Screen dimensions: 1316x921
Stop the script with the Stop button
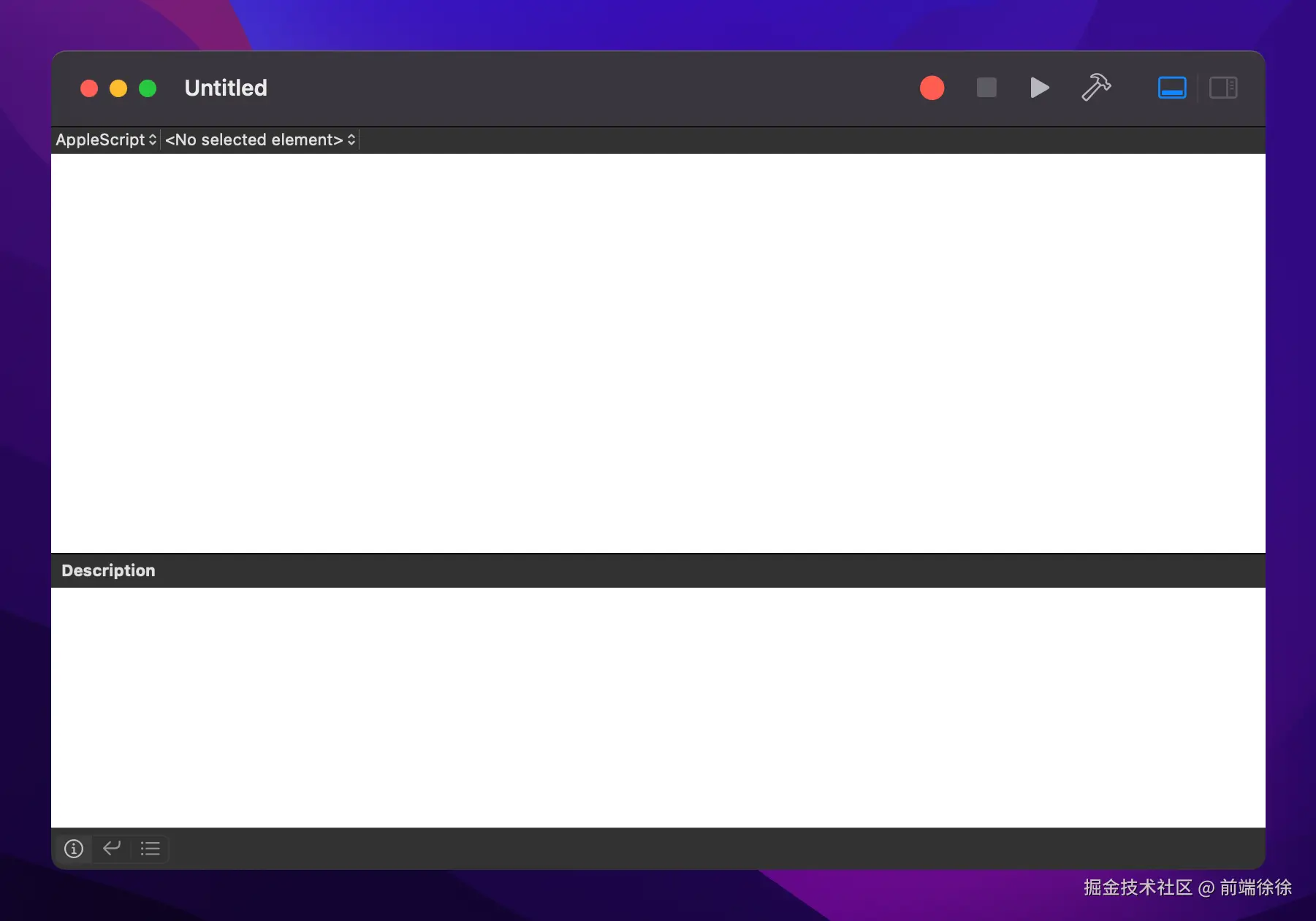pos(986,88)
